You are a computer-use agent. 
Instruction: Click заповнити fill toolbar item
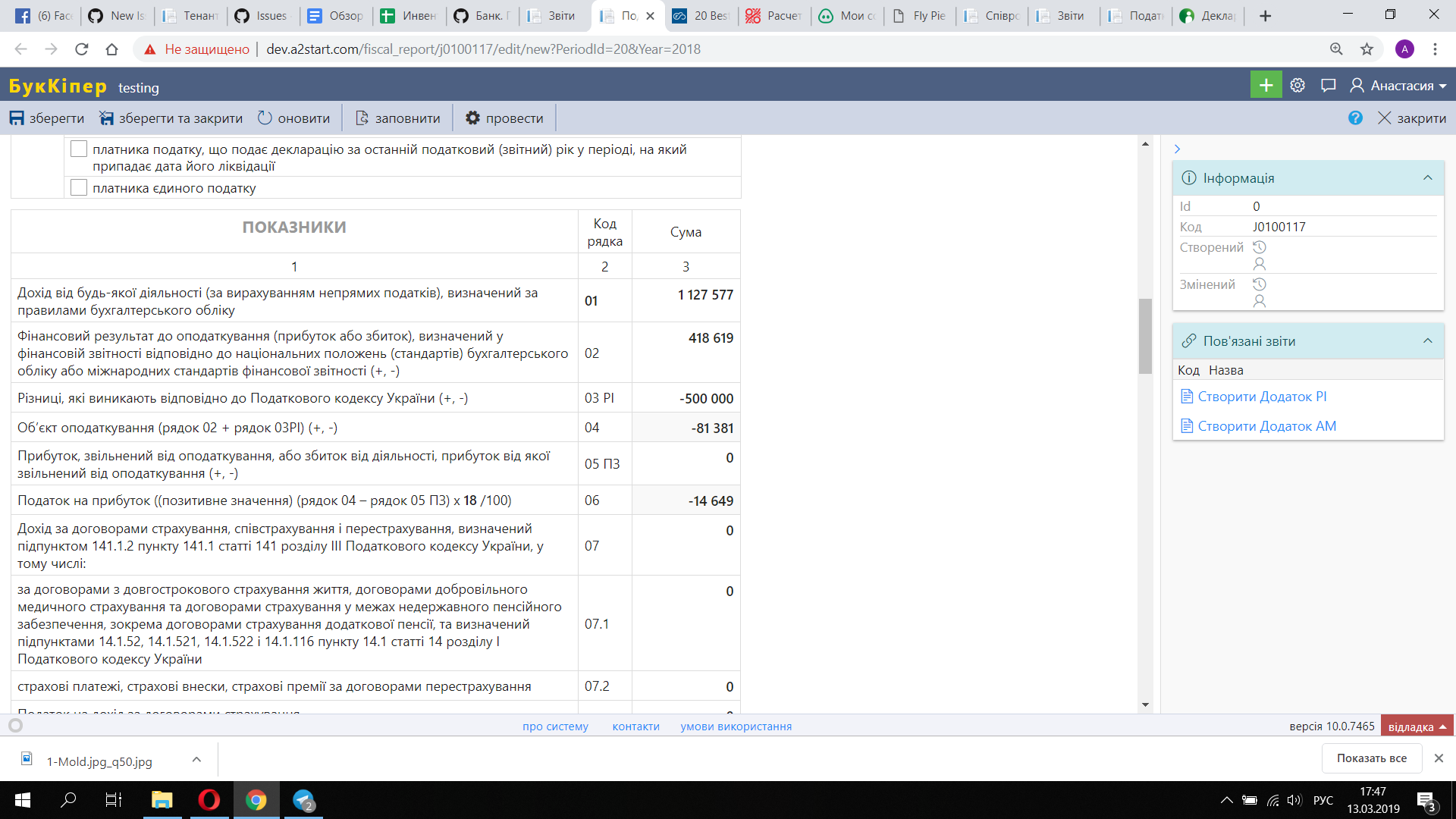coord(397,118)
